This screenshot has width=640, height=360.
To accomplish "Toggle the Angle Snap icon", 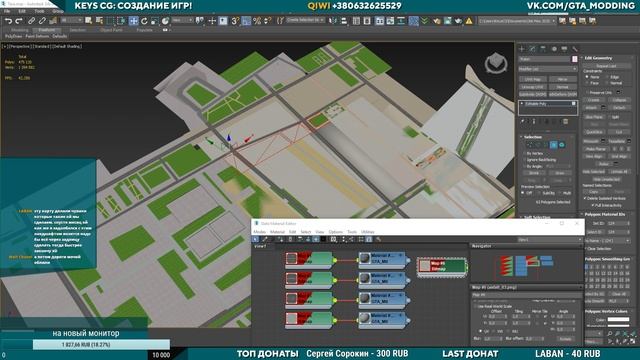I will click(246, 21).
